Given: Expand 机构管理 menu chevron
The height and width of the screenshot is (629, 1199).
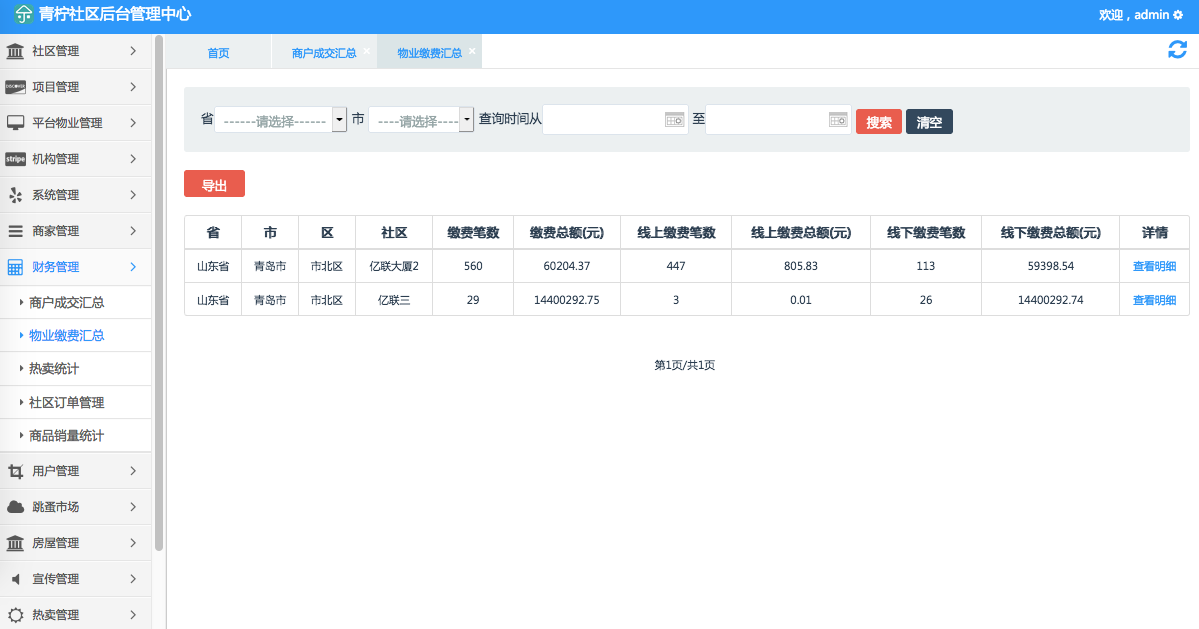Looking at the screenshot, I should 133,159.
